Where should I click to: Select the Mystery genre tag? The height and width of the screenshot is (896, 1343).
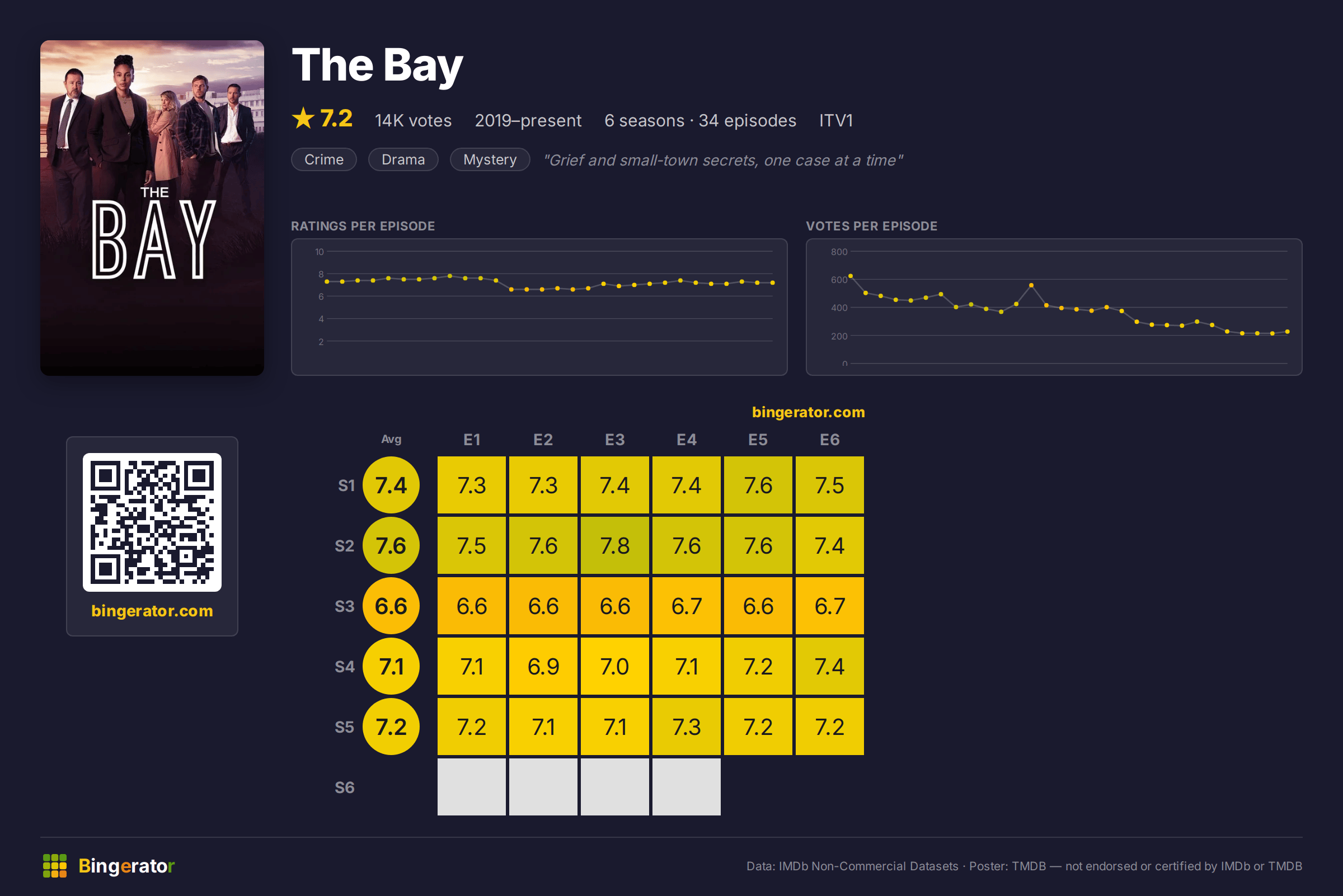pos(490,159)
